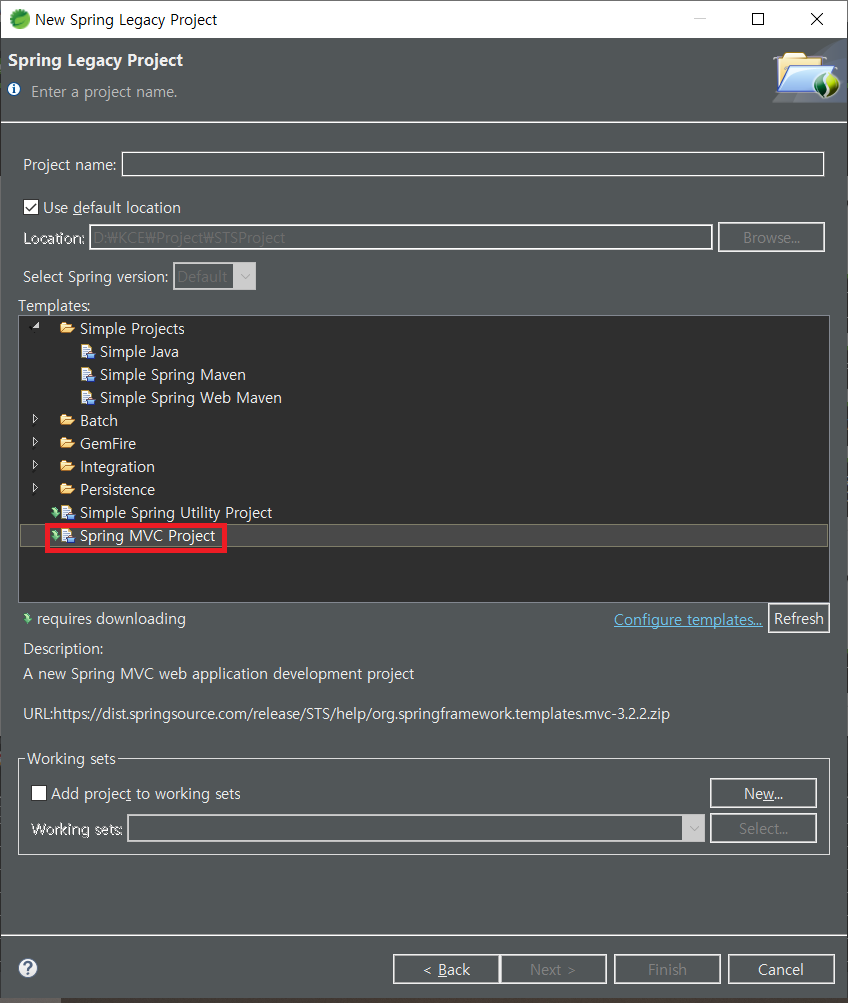The height and width of the screenshot is (1003, 848).
Task: Click the Simple Projects folder icon
Action: pyautogui.click(x=67, y=328)
